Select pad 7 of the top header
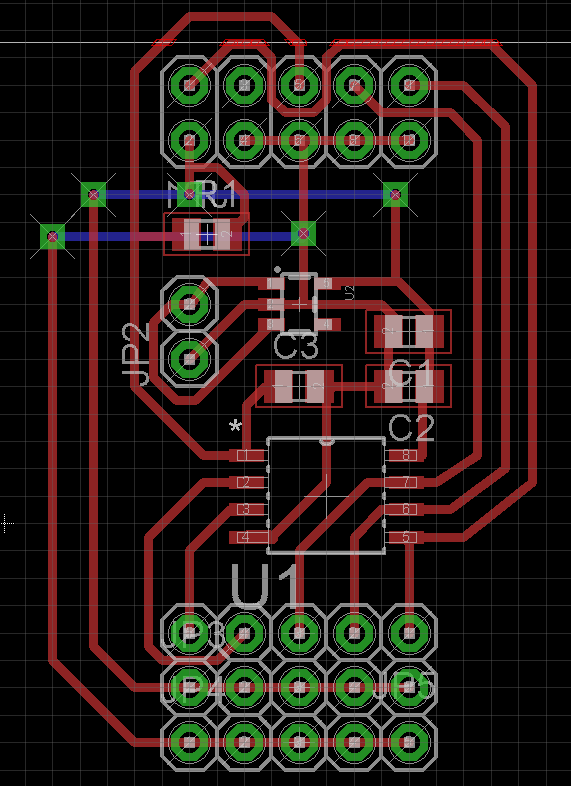Screen dimensions: 571x786 (x=354, y=85)
